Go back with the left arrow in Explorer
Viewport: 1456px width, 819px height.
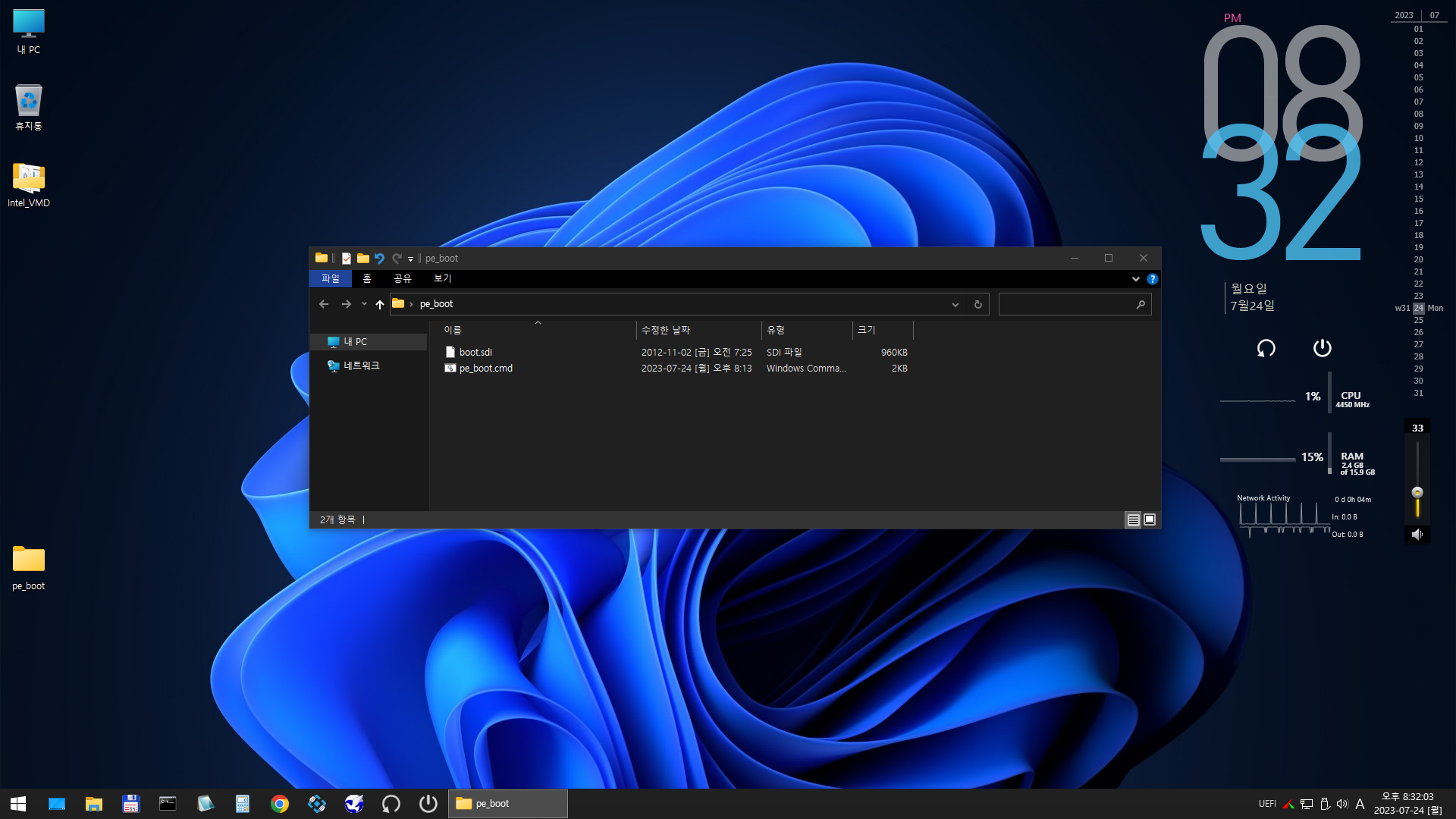[324, 304]
